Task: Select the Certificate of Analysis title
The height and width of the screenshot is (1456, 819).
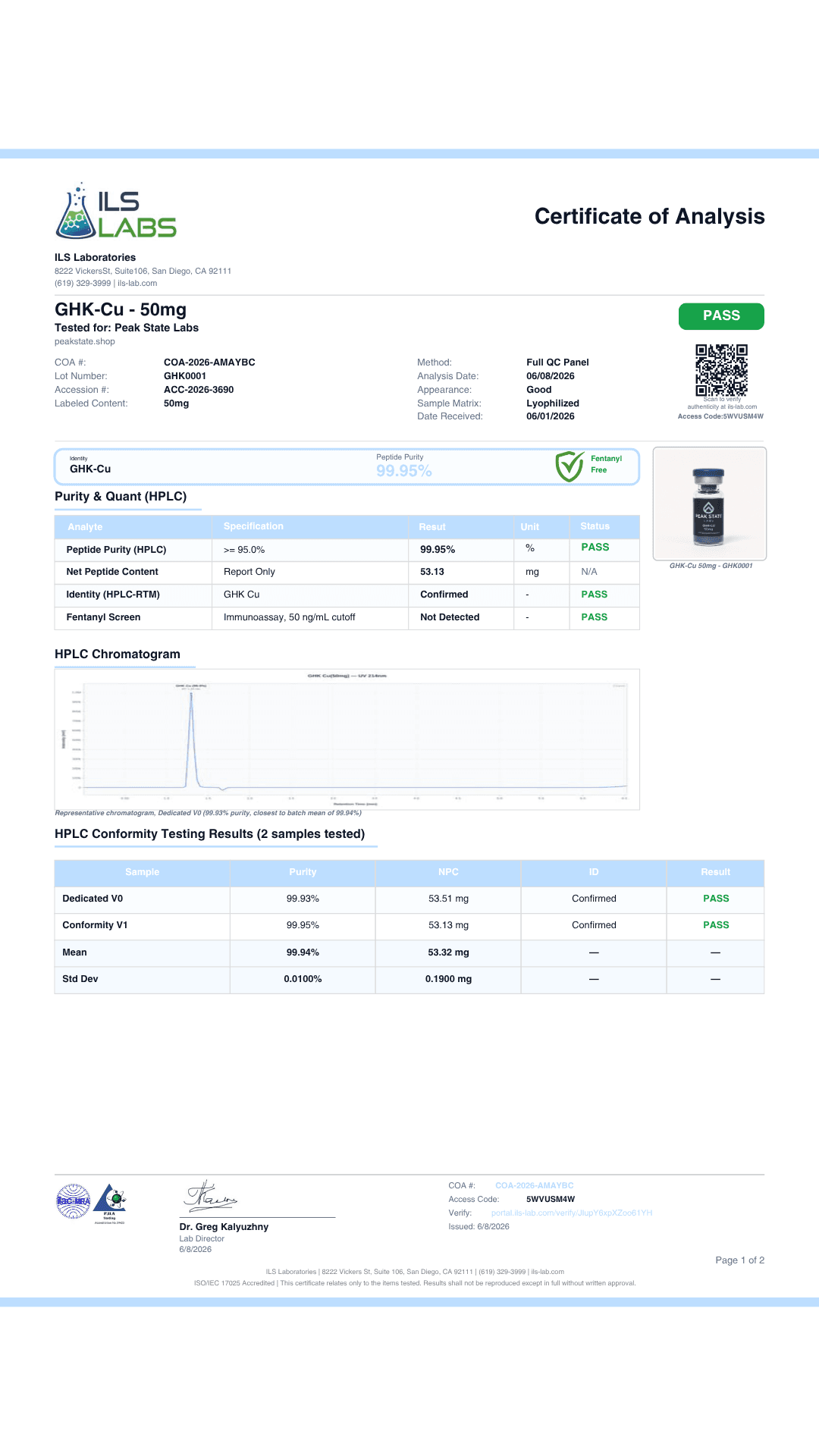Action: pos(650,216)
